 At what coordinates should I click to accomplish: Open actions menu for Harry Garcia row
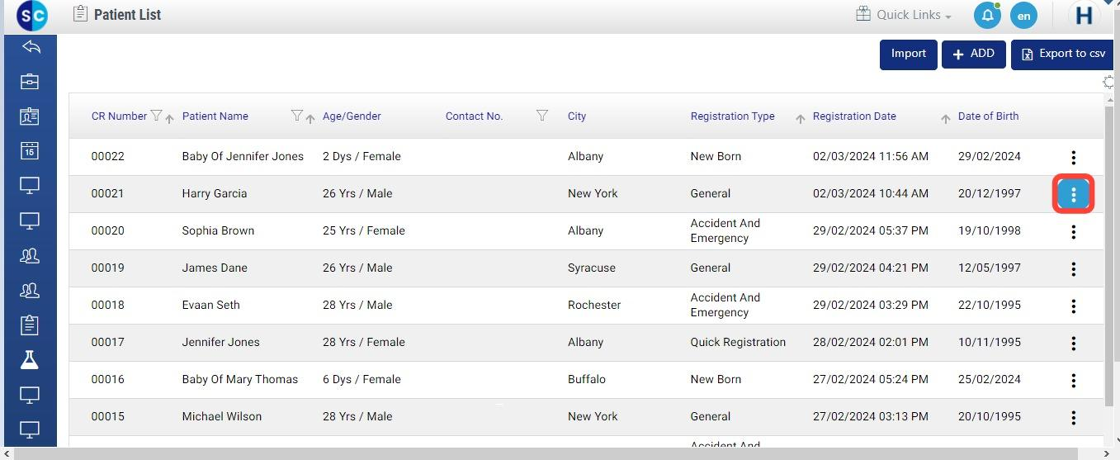point(1073,194)
